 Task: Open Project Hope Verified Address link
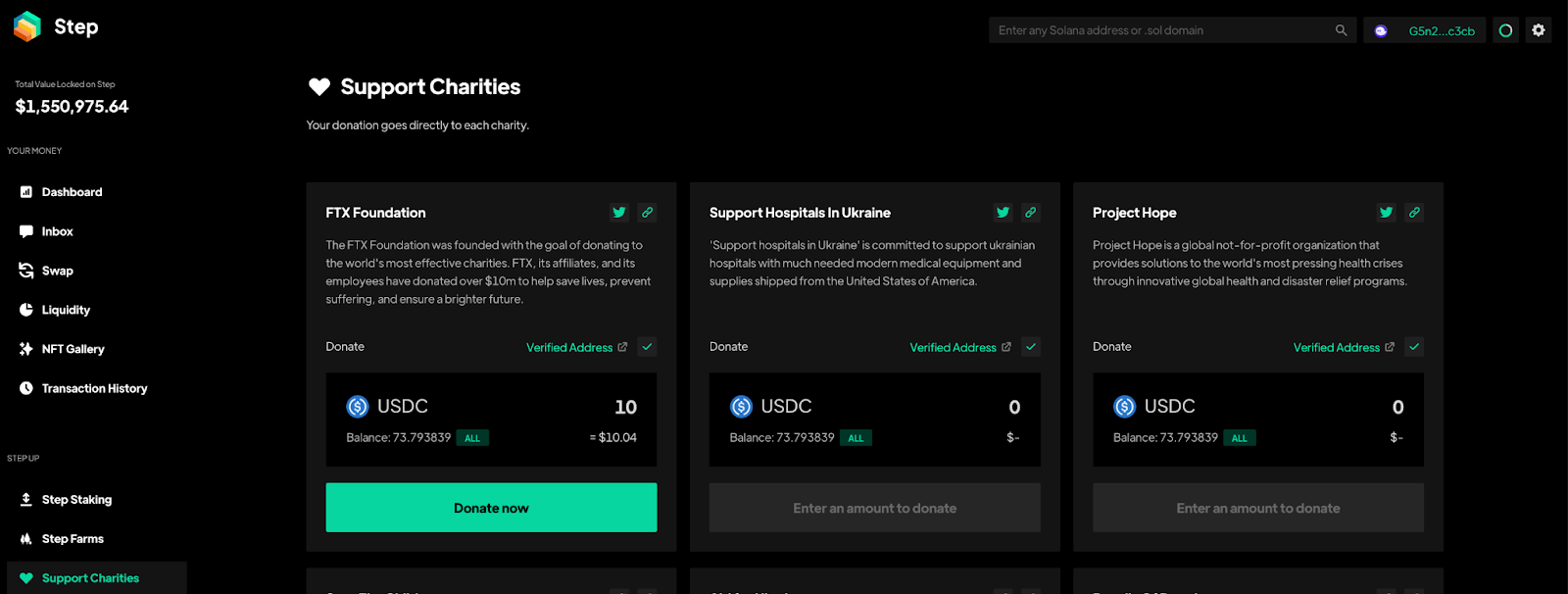1343,347
